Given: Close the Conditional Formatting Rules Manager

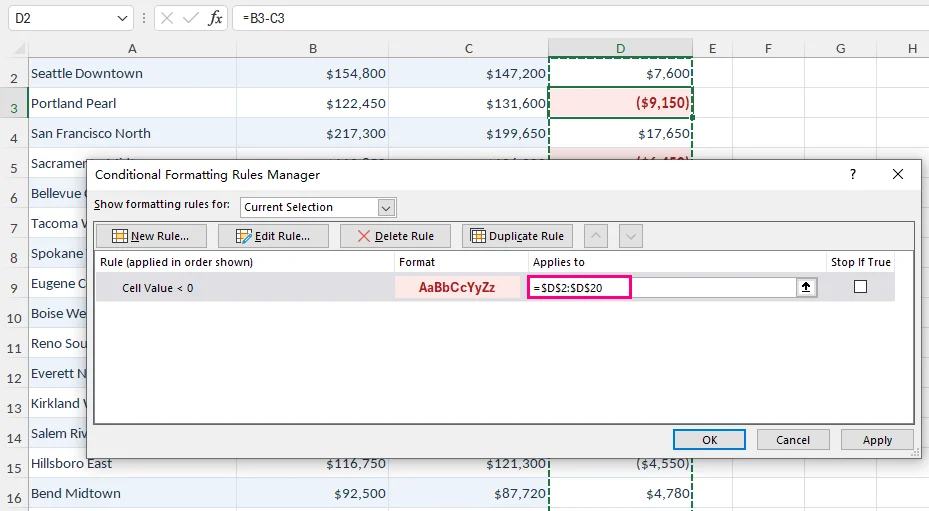Looking at the screenshot, I should (x=898, y=174).
